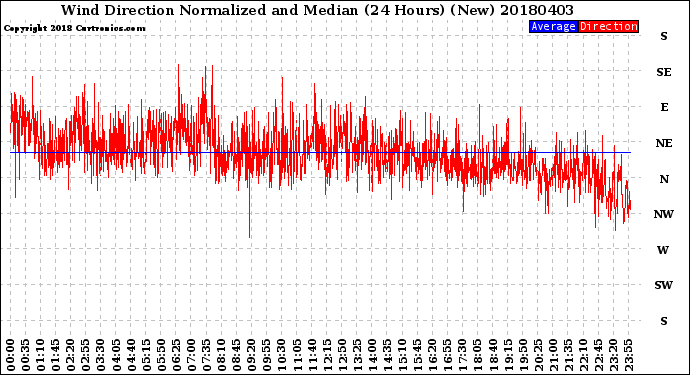690x375 pixels.
Task: Click the '04:05' time axis label
Action: click(x=116, y=355)
